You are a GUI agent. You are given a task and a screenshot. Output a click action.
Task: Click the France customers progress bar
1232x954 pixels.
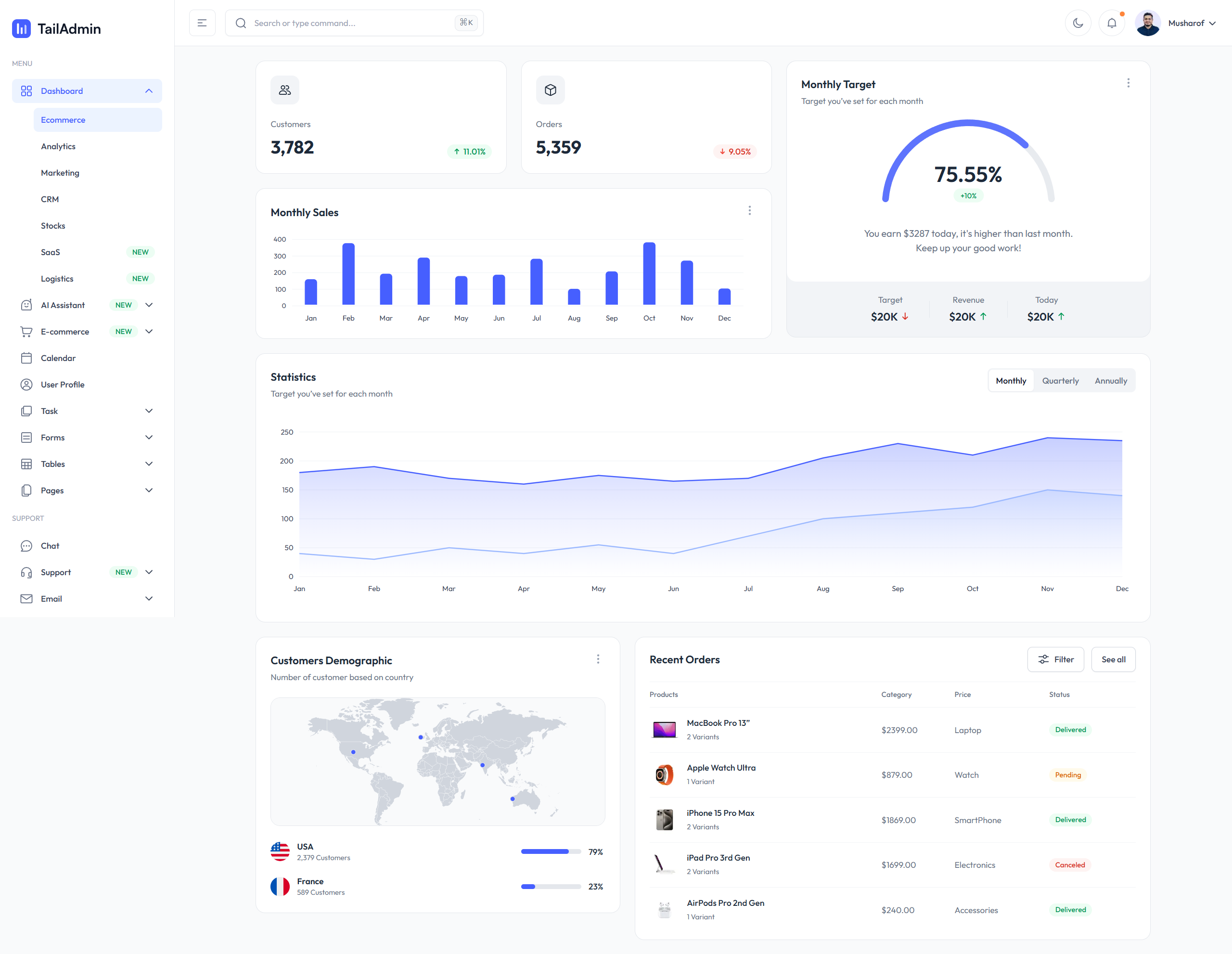551,887
